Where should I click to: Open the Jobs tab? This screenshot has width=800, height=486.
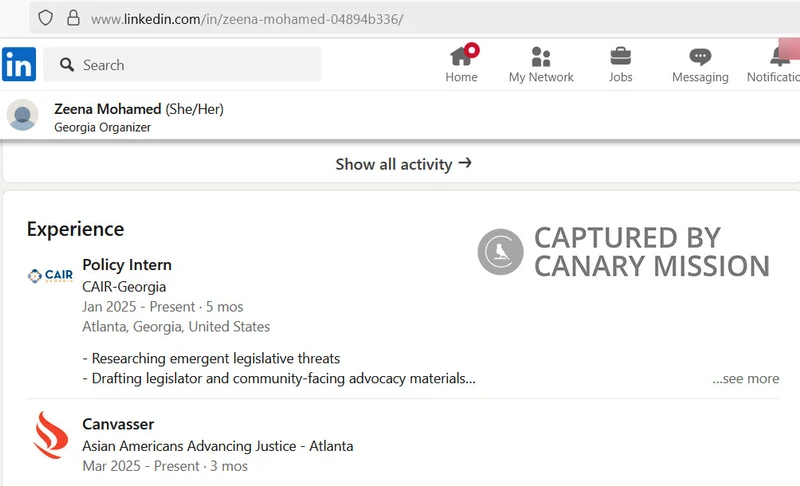point(620,63)
